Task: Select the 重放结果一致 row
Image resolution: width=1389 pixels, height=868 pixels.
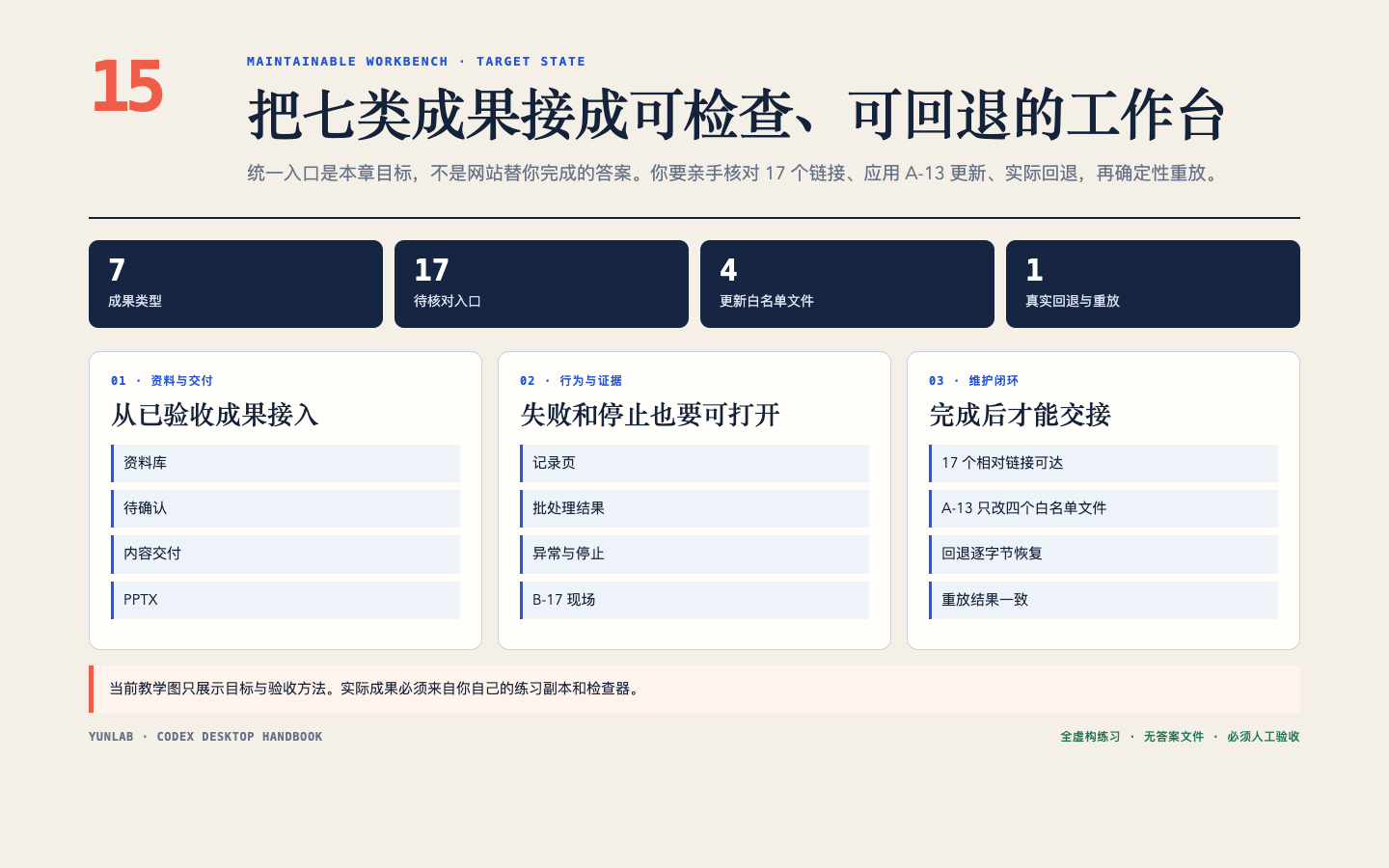Action: click(x=1103, y=600)
